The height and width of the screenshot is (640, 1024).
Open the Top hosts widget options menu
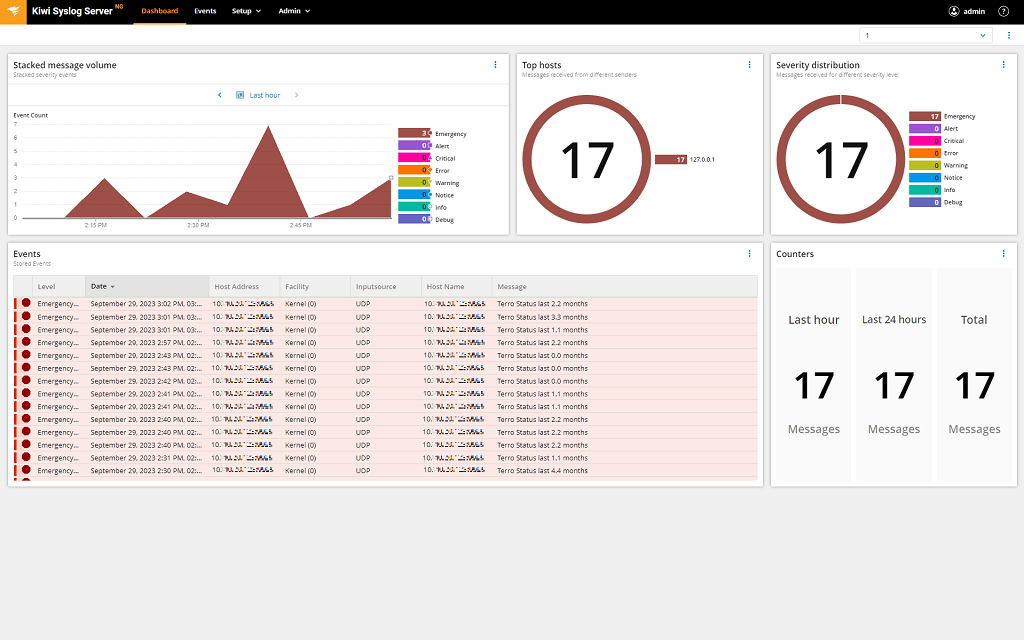click(750, 64)
